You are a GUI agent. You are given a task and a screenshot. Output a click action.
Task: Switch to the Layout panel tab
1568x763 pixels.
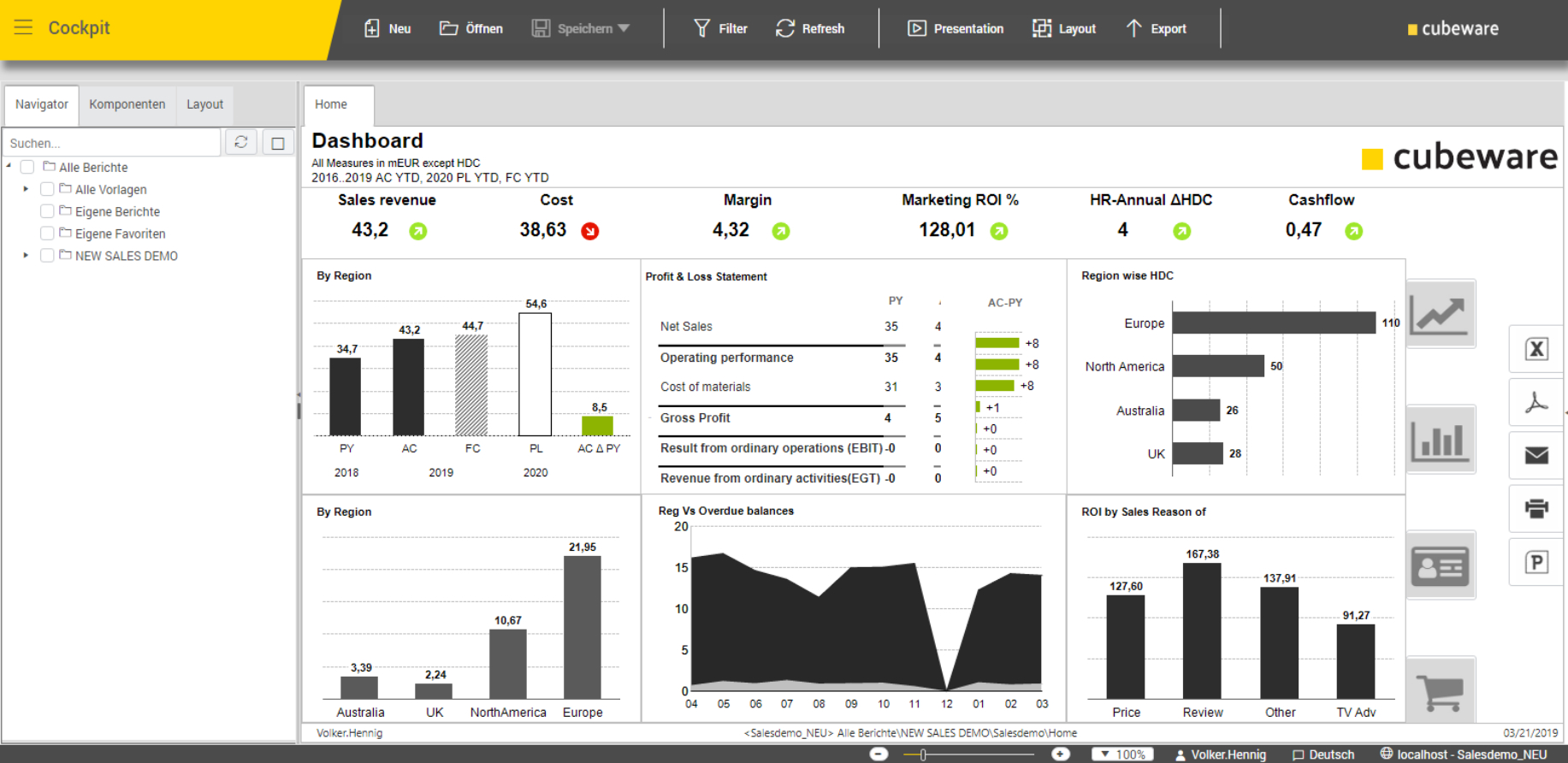tap(204, 104)
